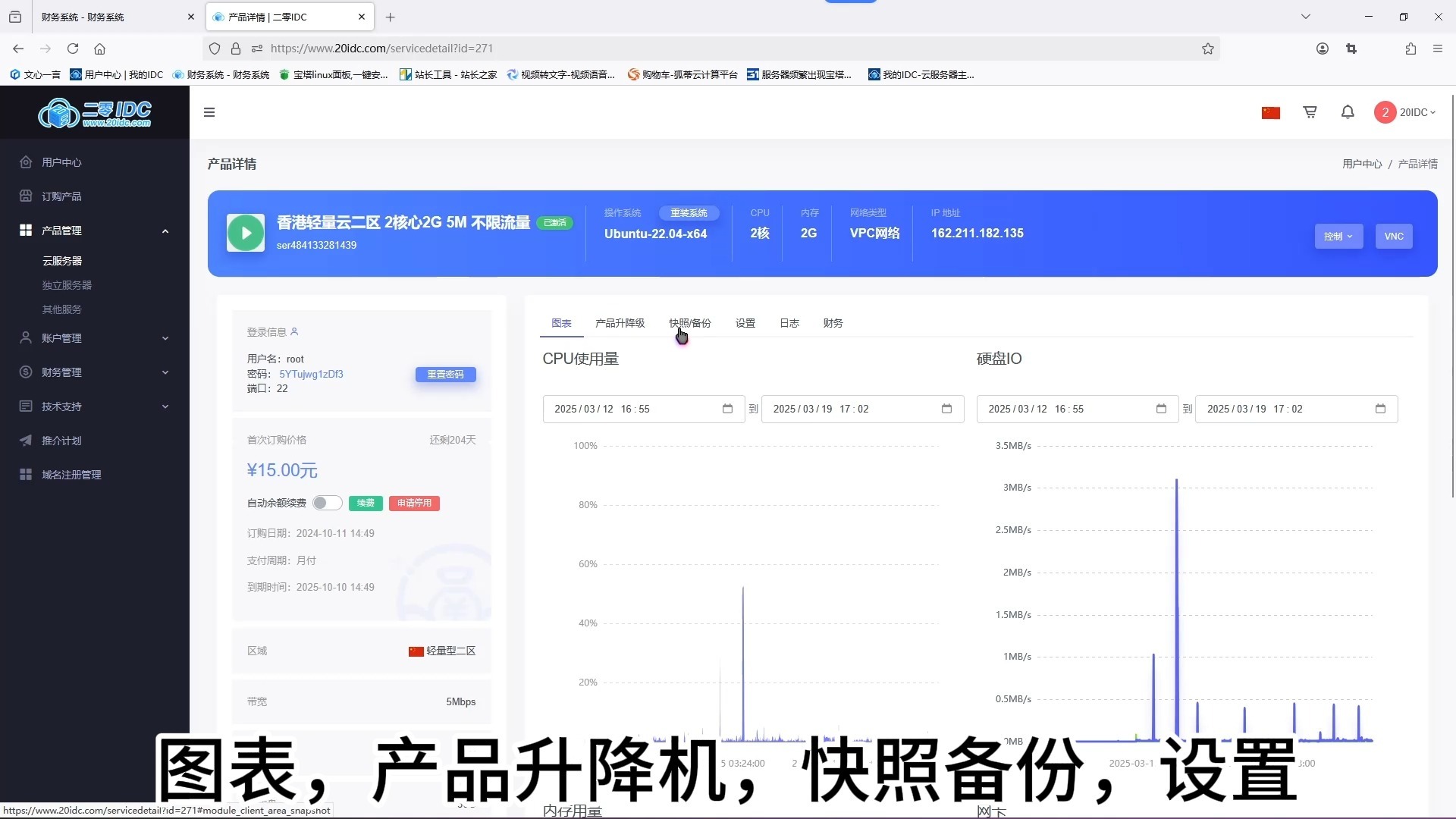Toggle 自动余额续费 switch
Screen dimensions: 1456x819
pos(328,503)
